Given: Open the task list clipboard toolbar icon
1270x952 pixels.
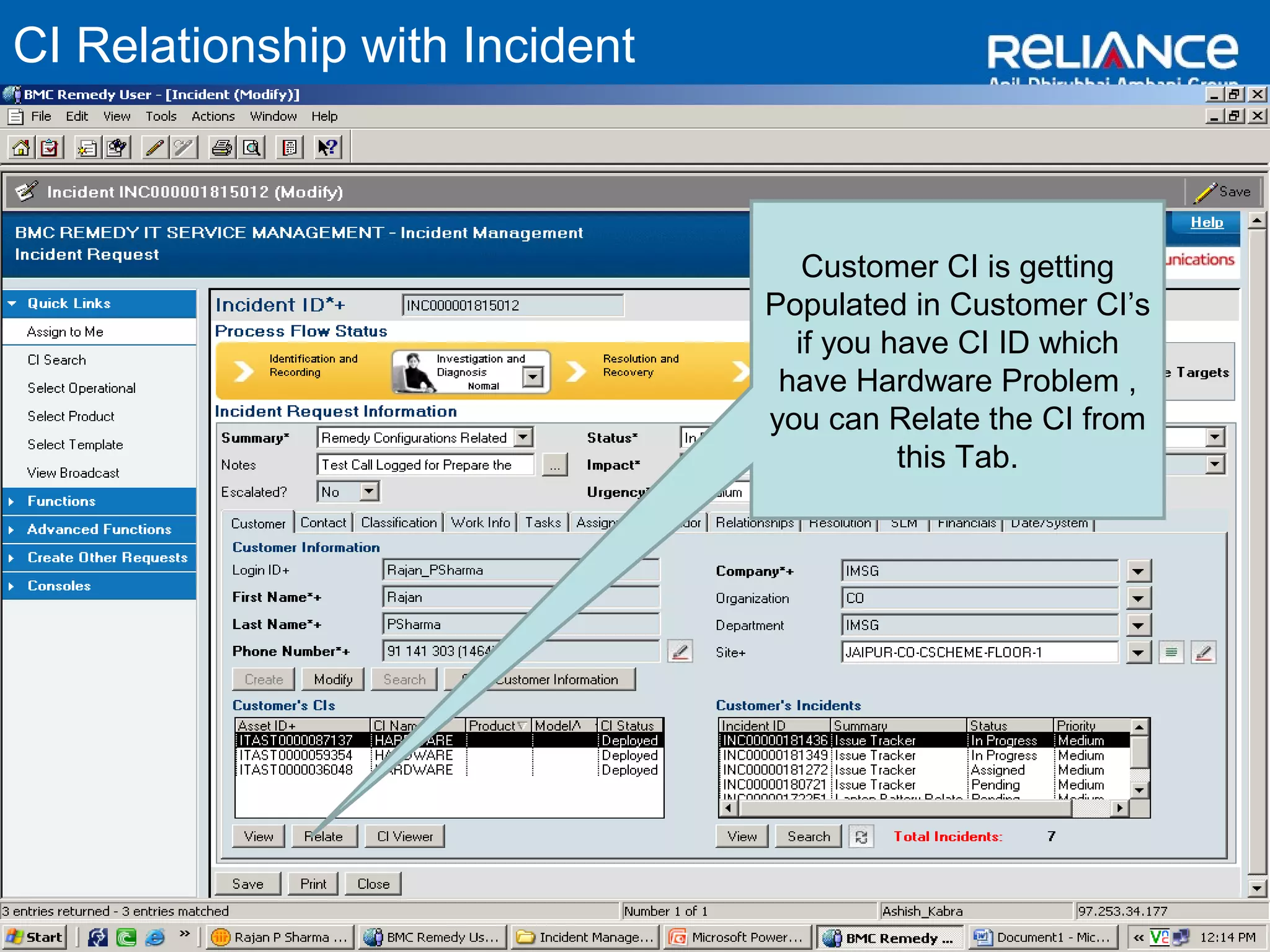Looking at the screenshot, I should click(50, 148).
